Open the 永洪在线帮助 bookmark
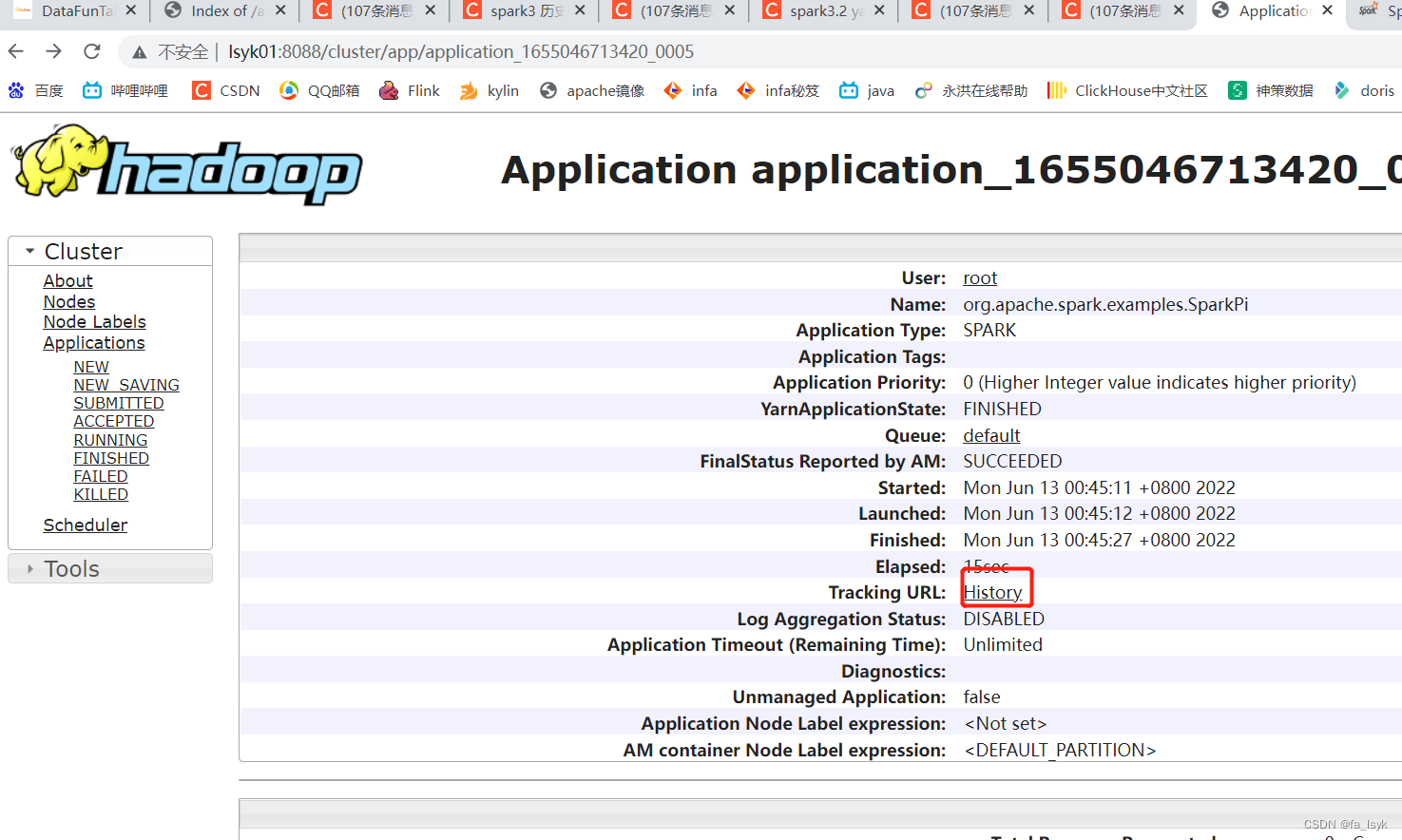 click(970, 90)
